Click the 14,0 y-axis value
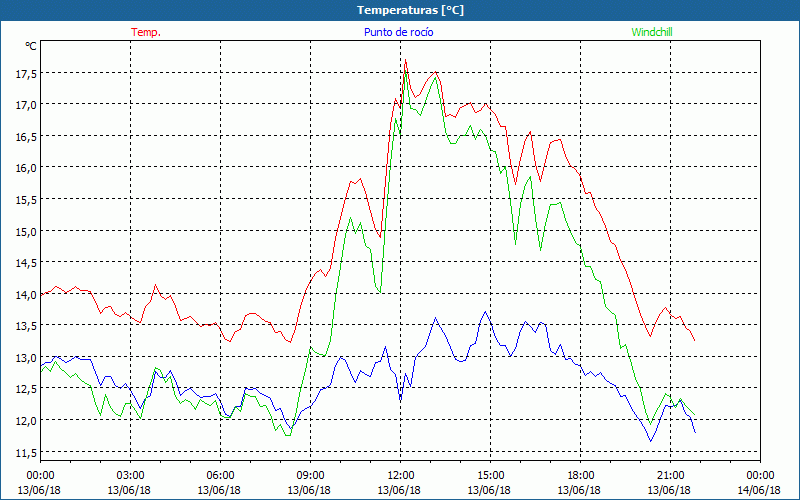Viewport: 800px width, 500px height. point(27,295)
